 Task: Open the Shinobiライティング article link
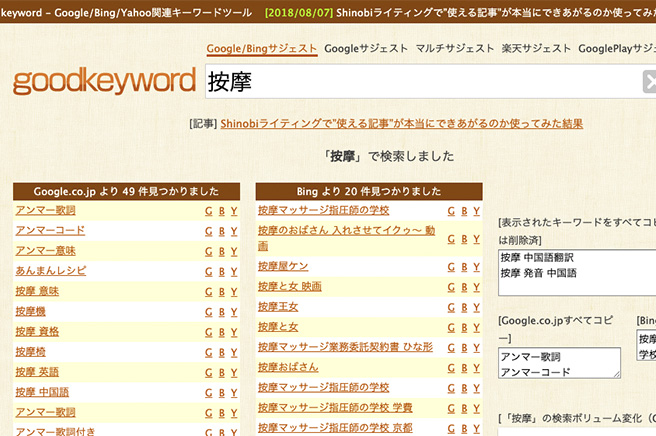click(402, 123)
